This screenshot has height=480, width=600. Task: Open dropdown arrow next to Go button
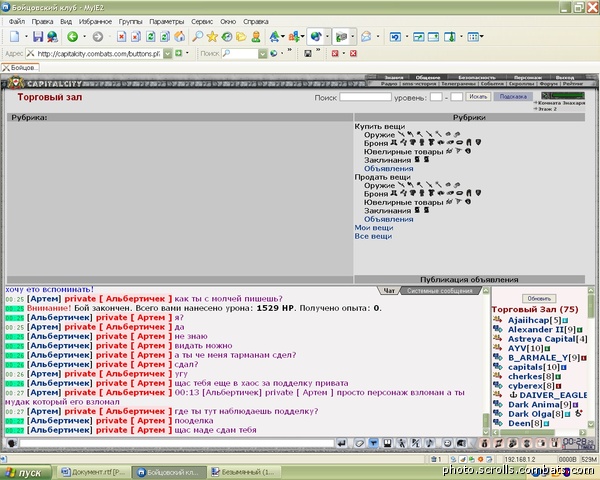pos(188,53)
